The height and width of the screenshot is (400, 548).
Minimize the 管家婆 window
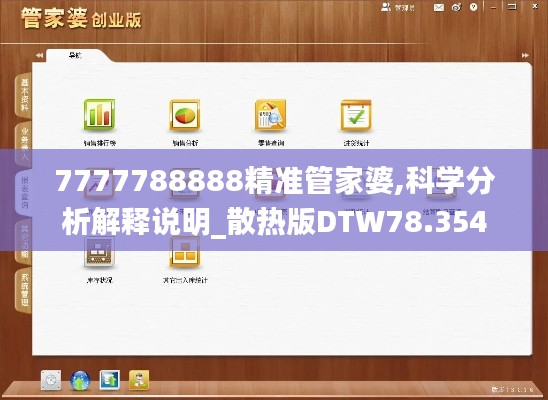[x=493, y=7]
